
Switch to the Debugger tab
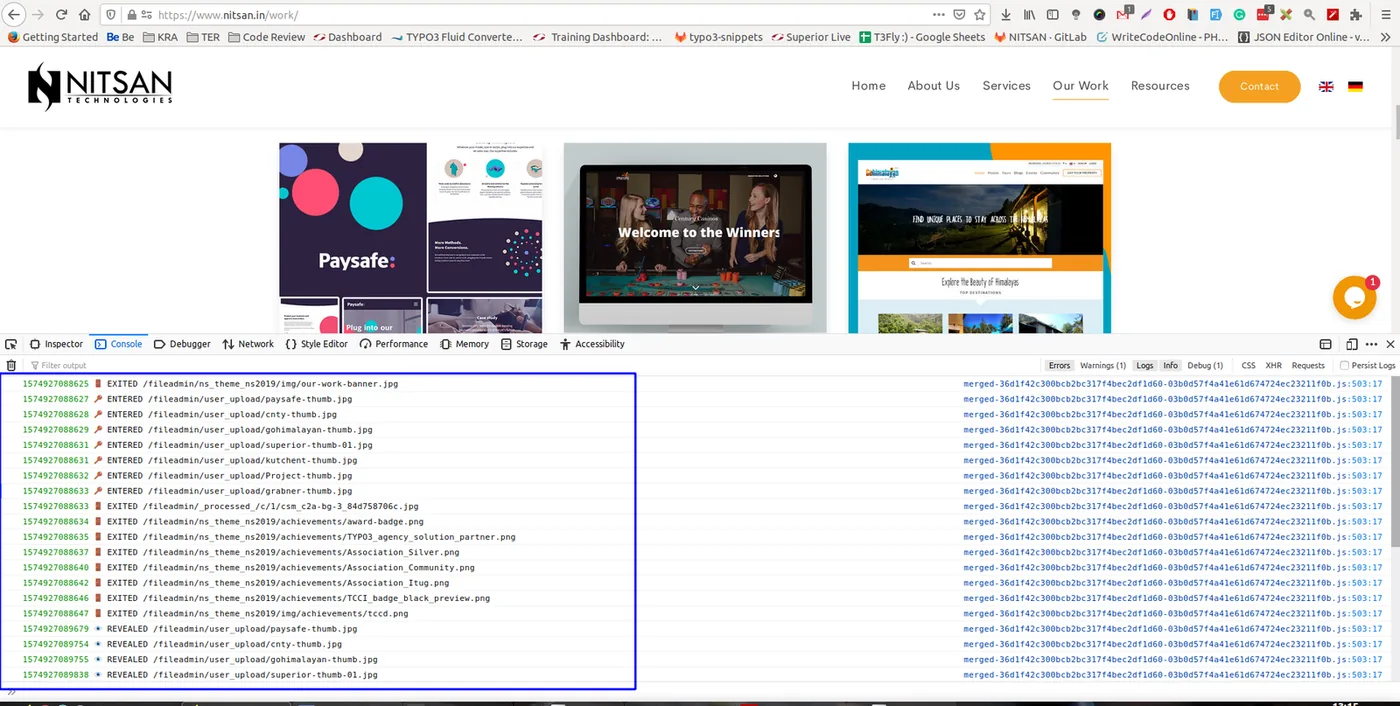[182, 344]
